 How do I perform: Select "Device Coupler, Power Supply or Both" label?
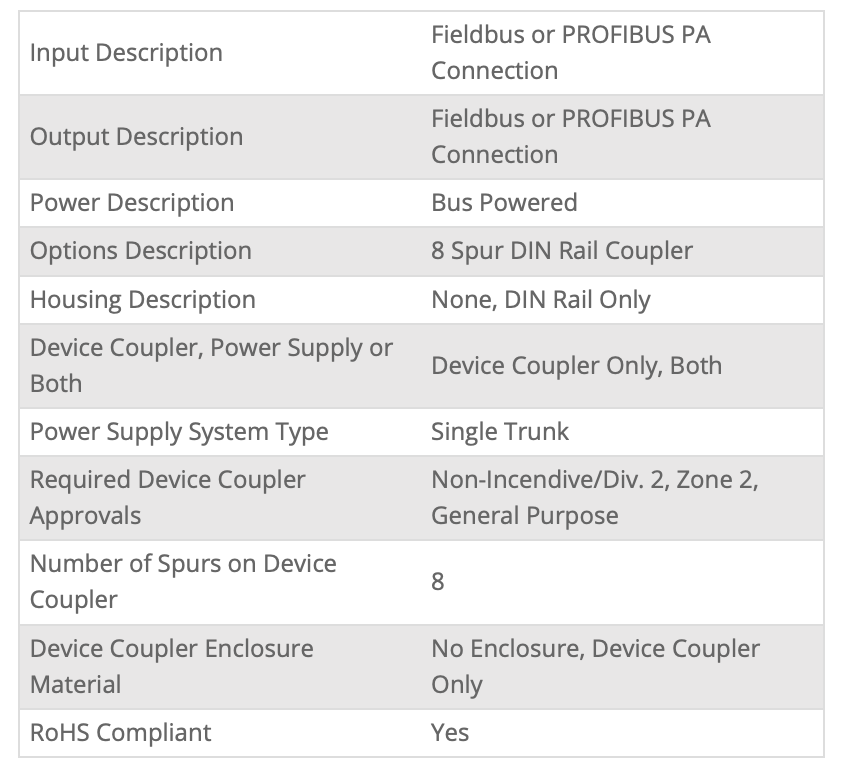pyautogui.click(x=211, y=366)
